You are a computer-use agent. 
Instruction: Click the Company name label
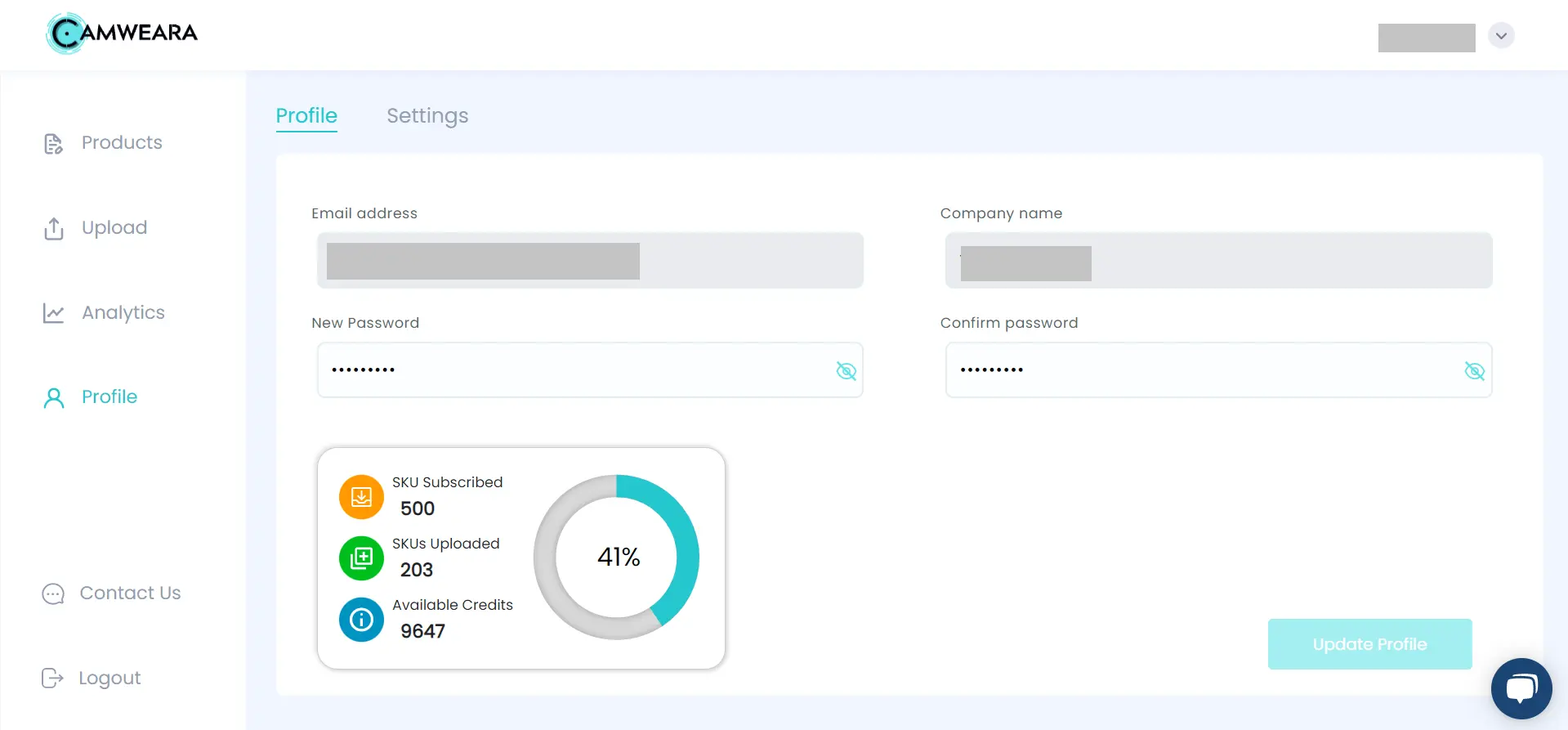pyautogui.click(x=1002, y=214)
